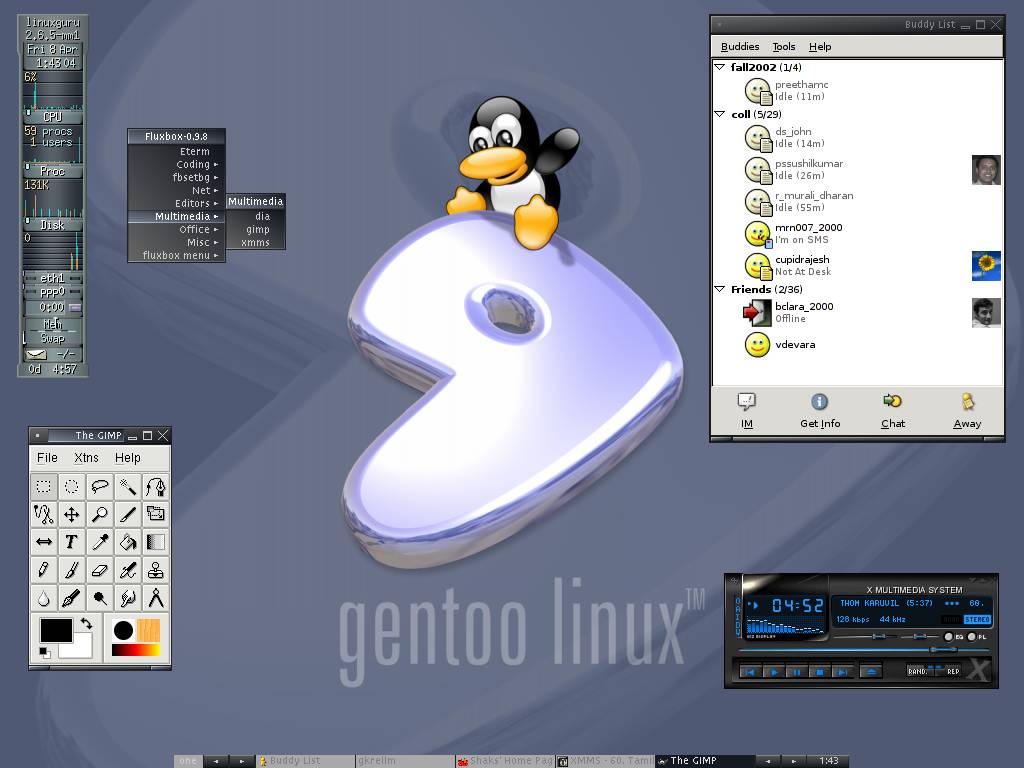
Task: Choose the Smudge tool in GIMP
Action: 128,598
